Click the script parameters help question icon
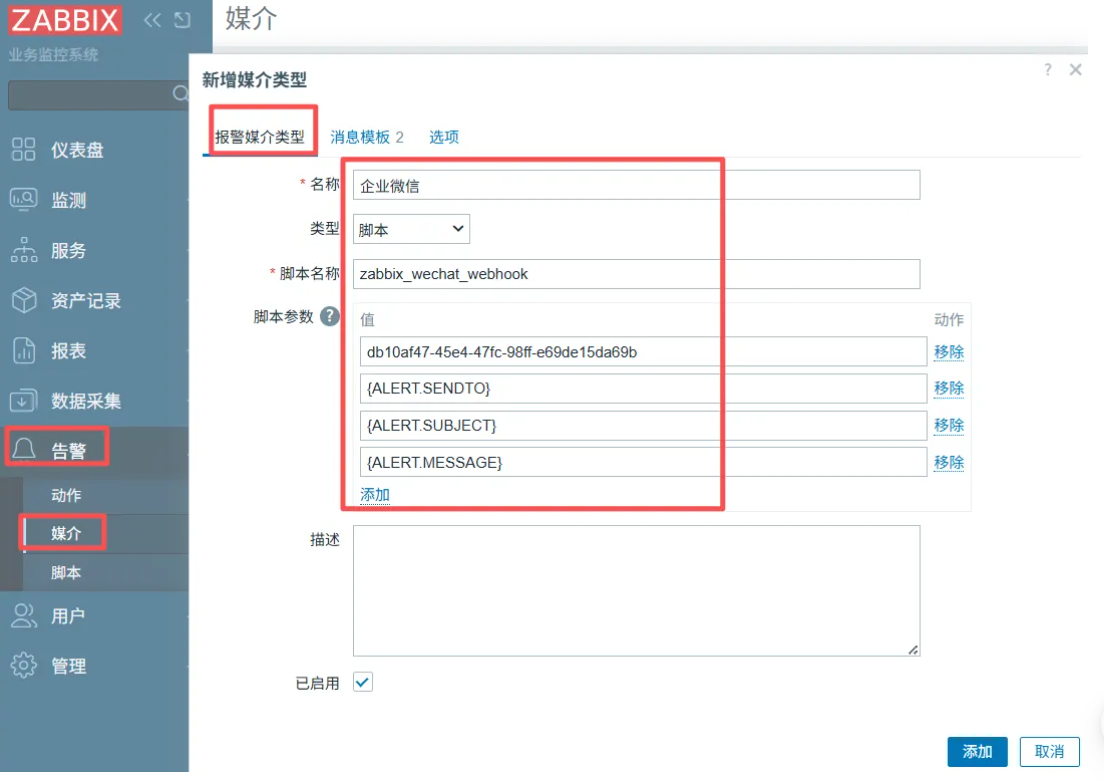The height and width of the screenshot is (780, 1104). click(x=329, y=317)
